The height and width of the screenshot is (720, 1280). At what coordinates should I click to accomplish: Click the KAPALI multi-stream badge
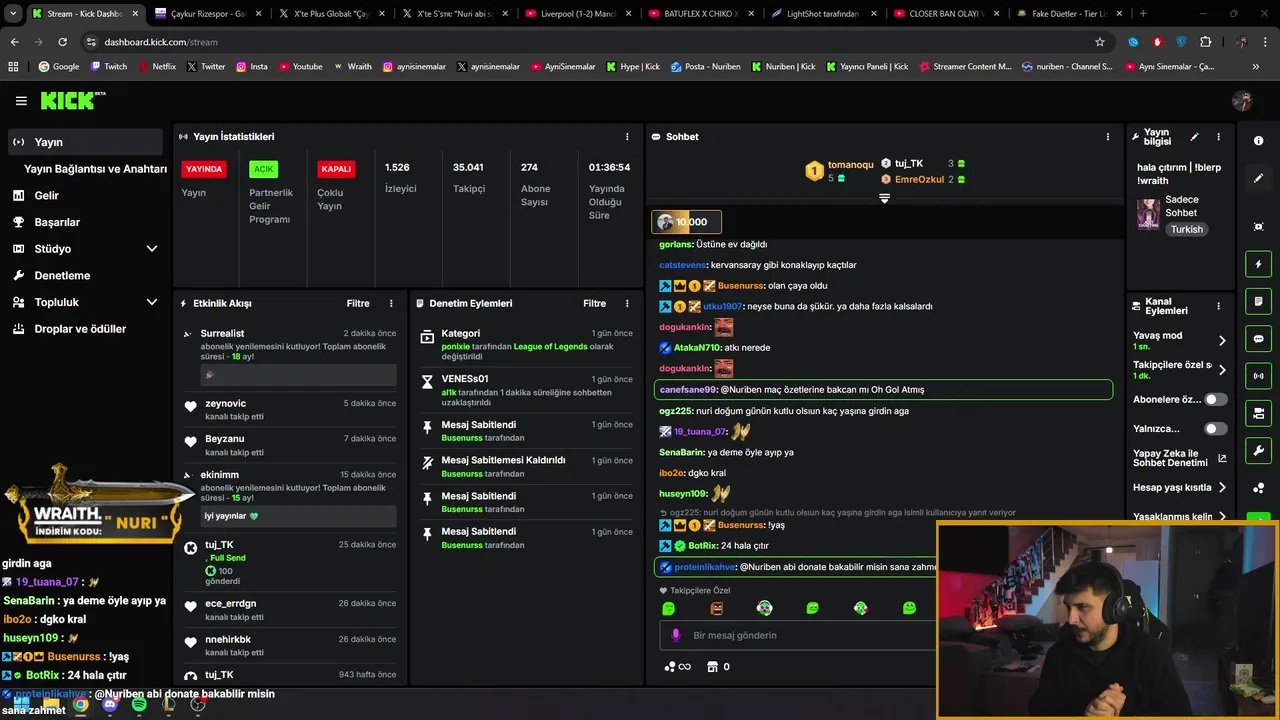(x=336, y=169)
